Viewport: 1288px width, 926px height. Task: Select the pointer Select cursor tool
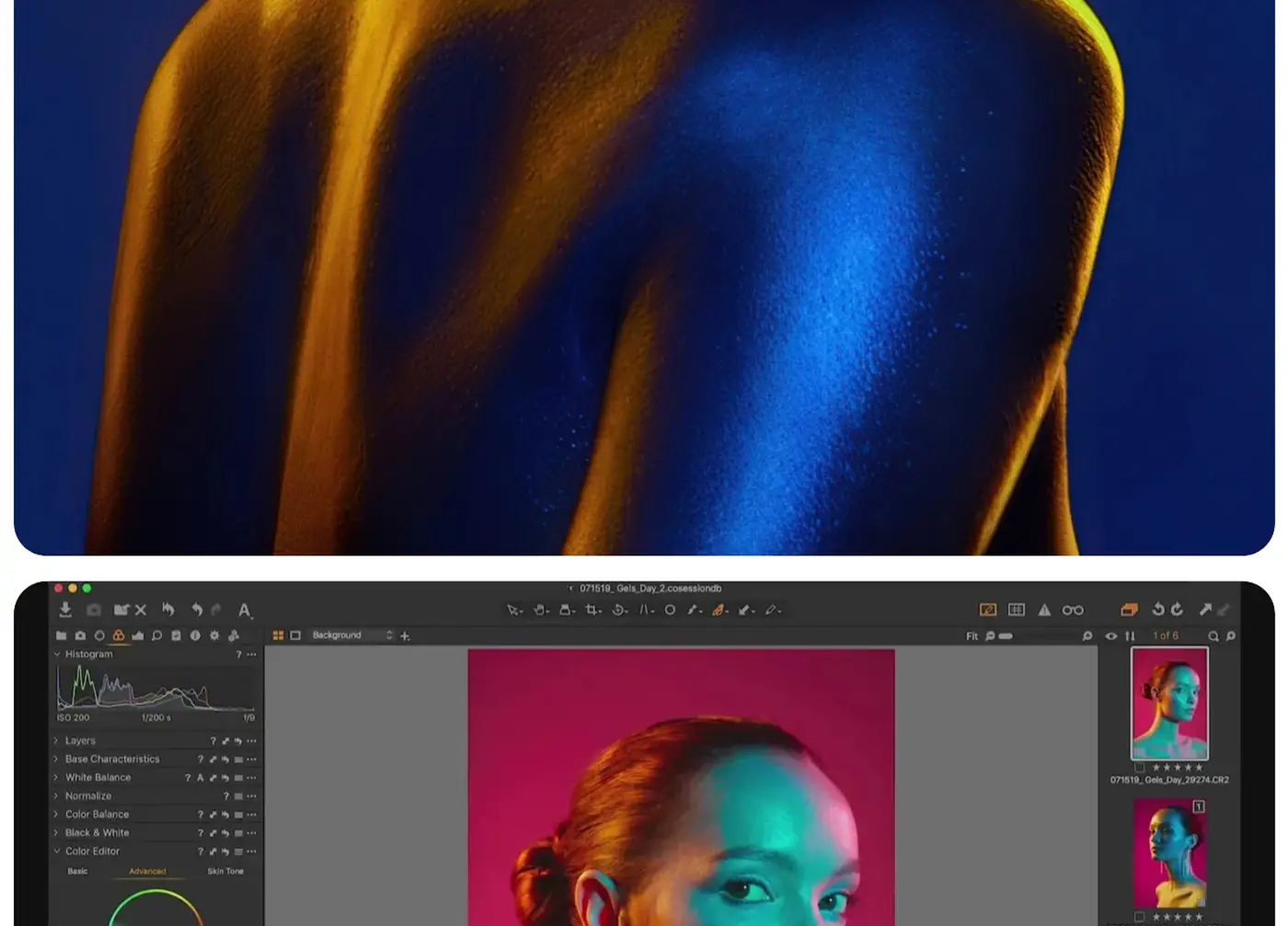[x=513, y=610]
